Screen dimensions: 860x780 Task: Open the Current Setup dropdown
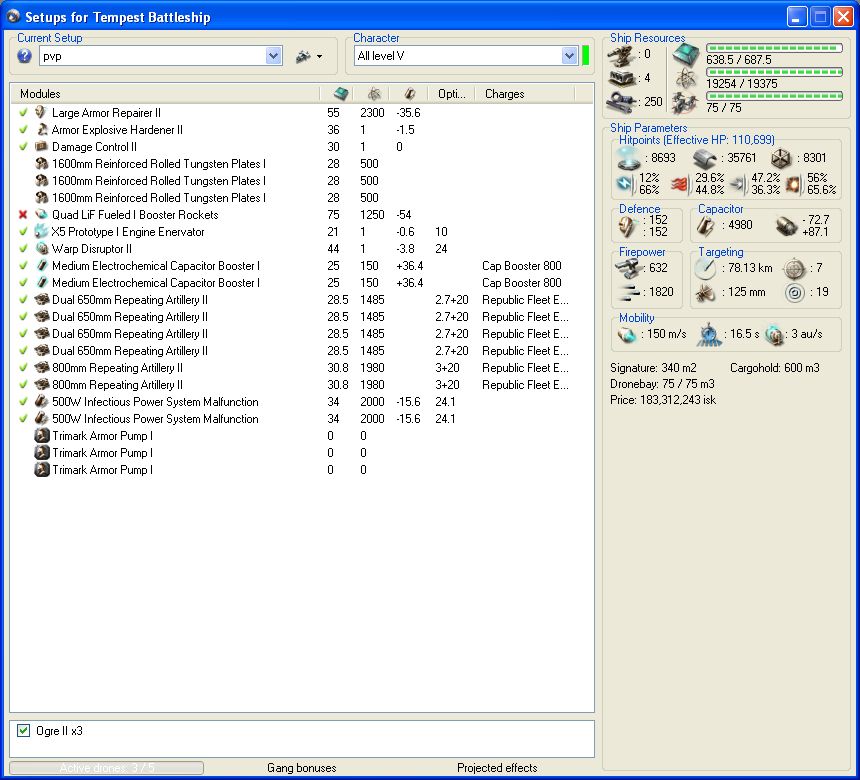(274, 57)
